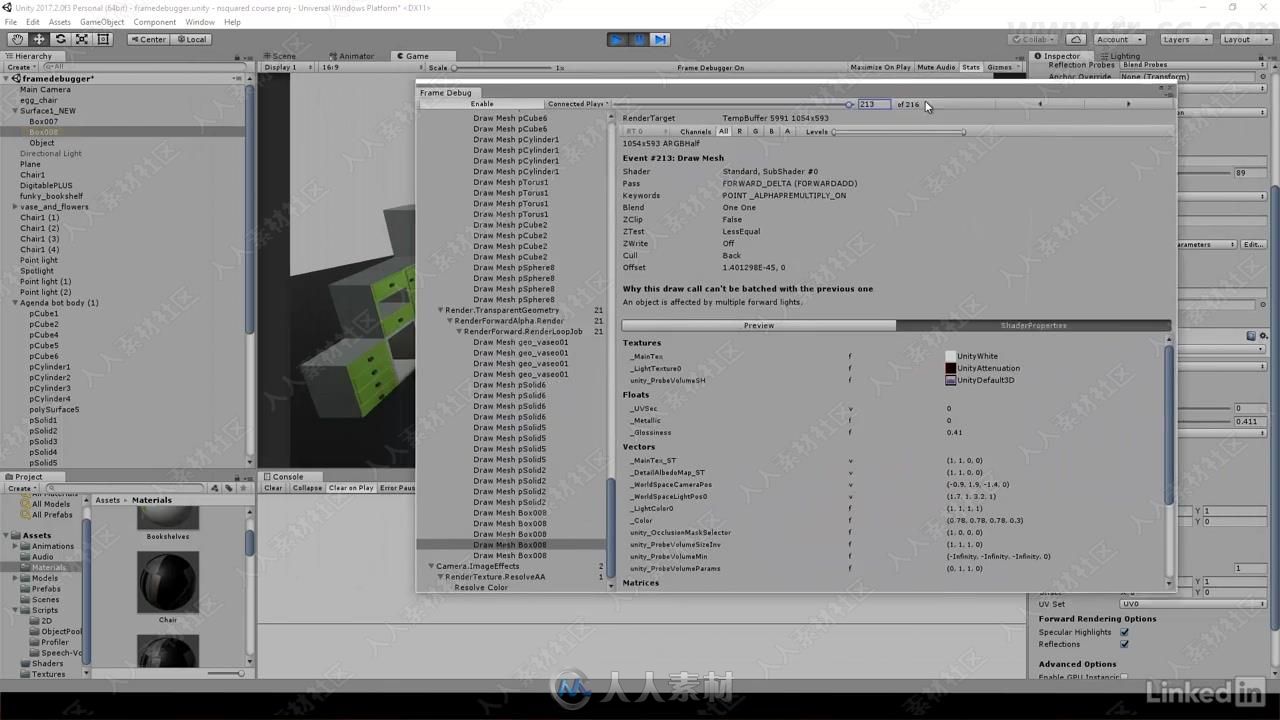Toggle Specular Highlights checkbox
This screenshot has height=720, width=1280.
click(1125, 632)
